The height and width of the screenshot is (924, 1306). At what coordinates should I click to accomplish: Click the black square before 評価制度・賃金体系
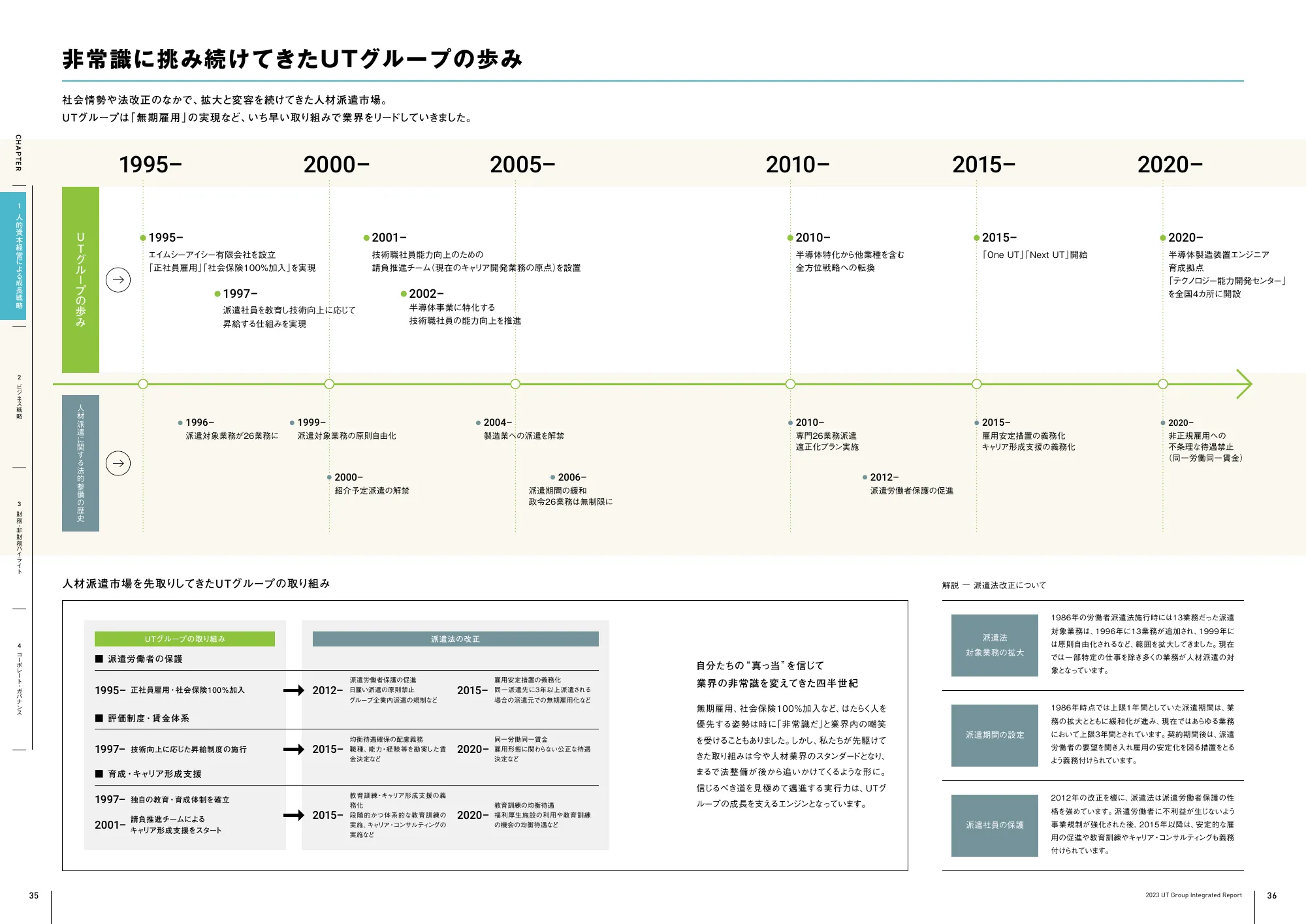99,718
